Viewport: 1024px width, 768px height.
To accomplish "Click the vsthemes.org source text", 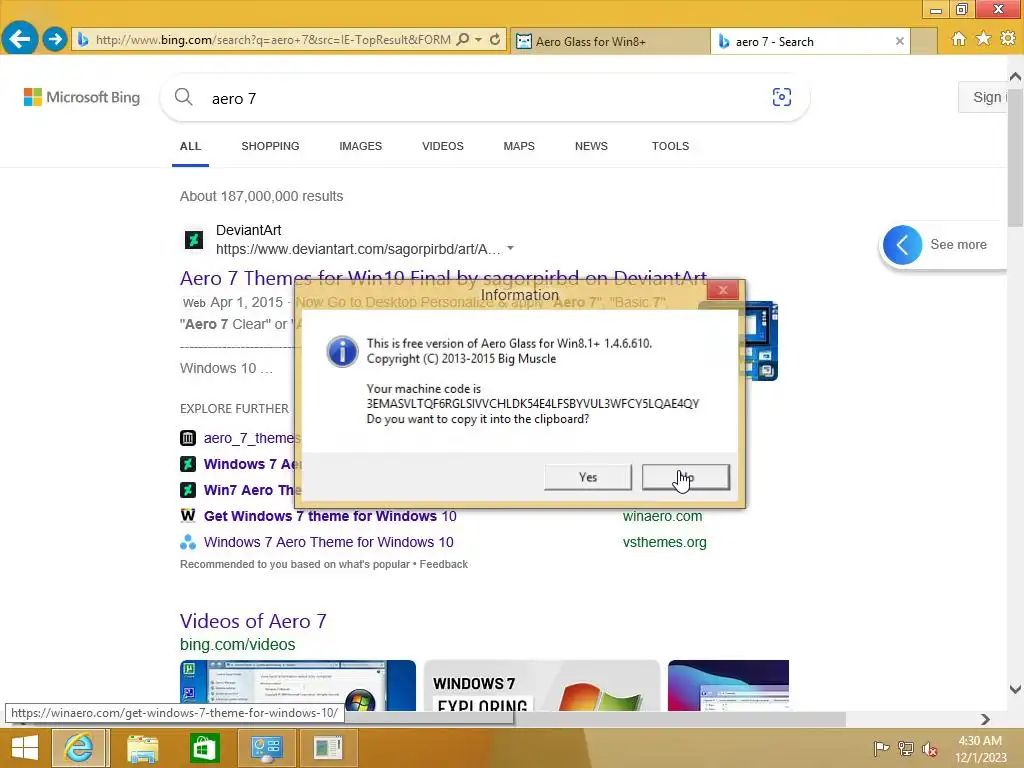I will [664, 543].
